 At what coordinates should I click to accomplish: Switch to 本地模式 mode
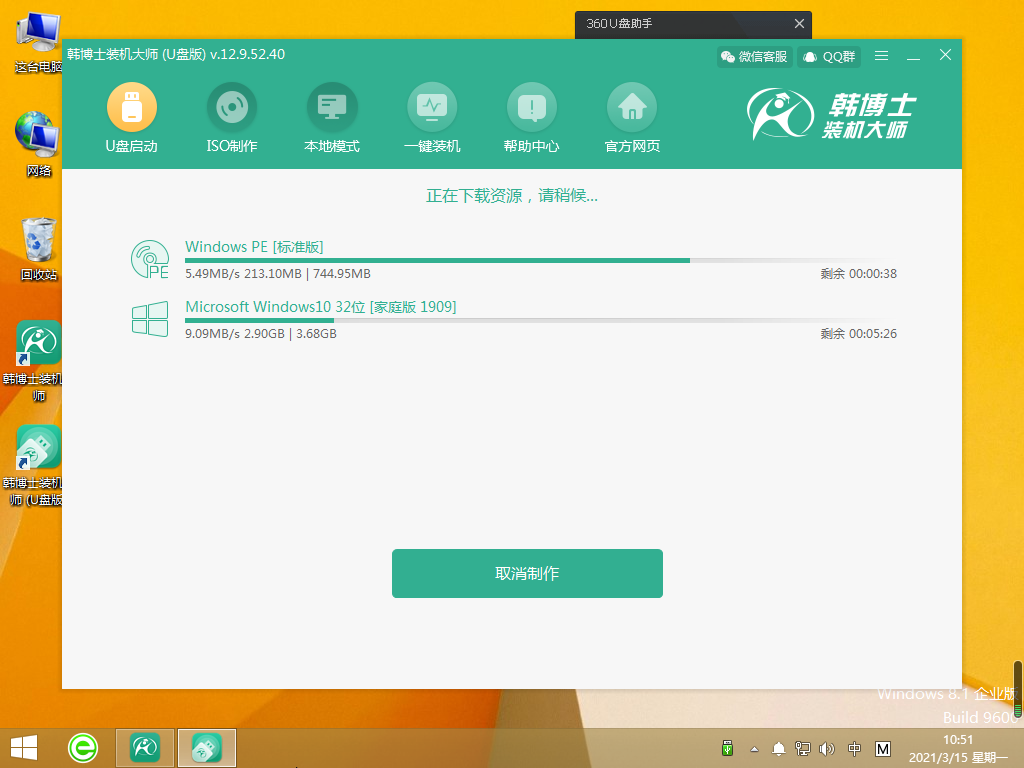(x=331, y=107)
